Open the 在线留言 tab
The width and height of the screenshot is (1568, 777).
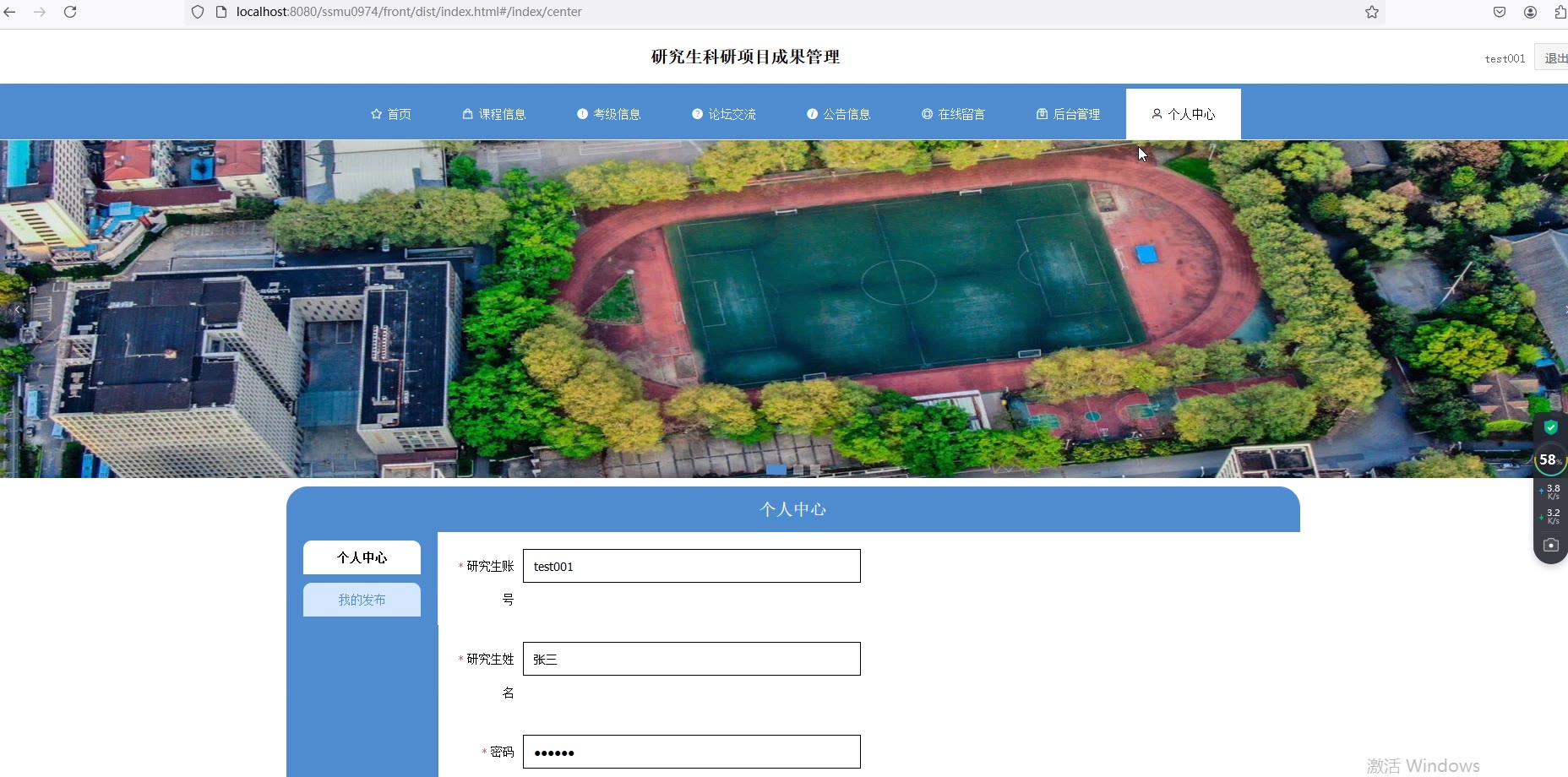[x=954, y=114]
